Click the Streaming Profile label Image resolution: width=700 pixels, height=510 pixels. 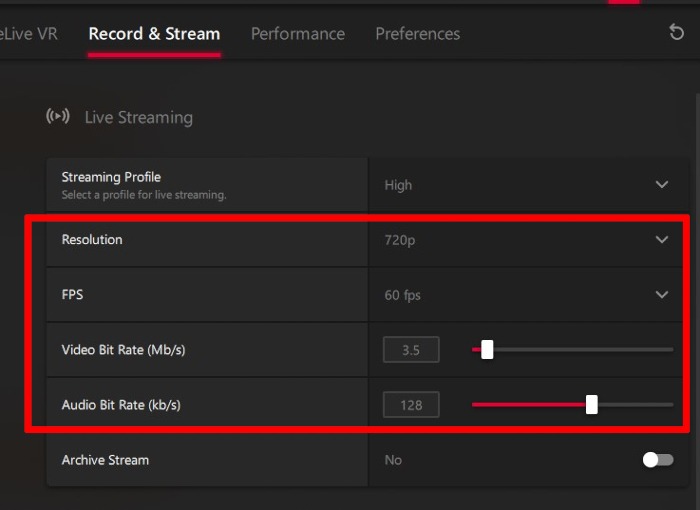[111, 177]
